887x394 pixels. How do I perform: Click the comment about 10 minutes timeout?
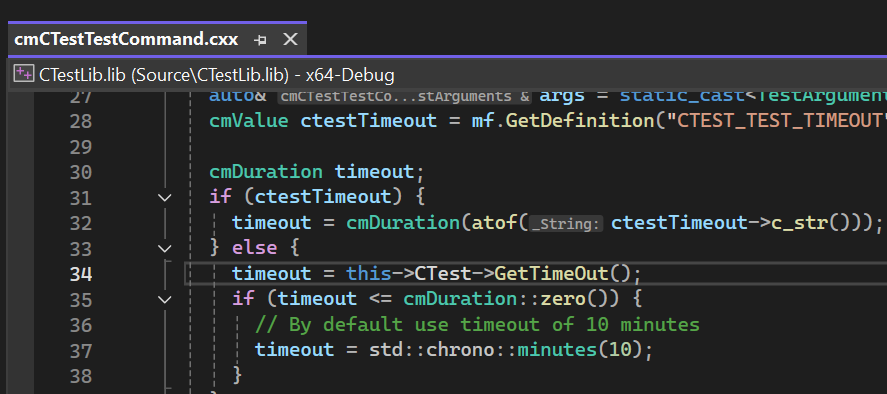477,325
